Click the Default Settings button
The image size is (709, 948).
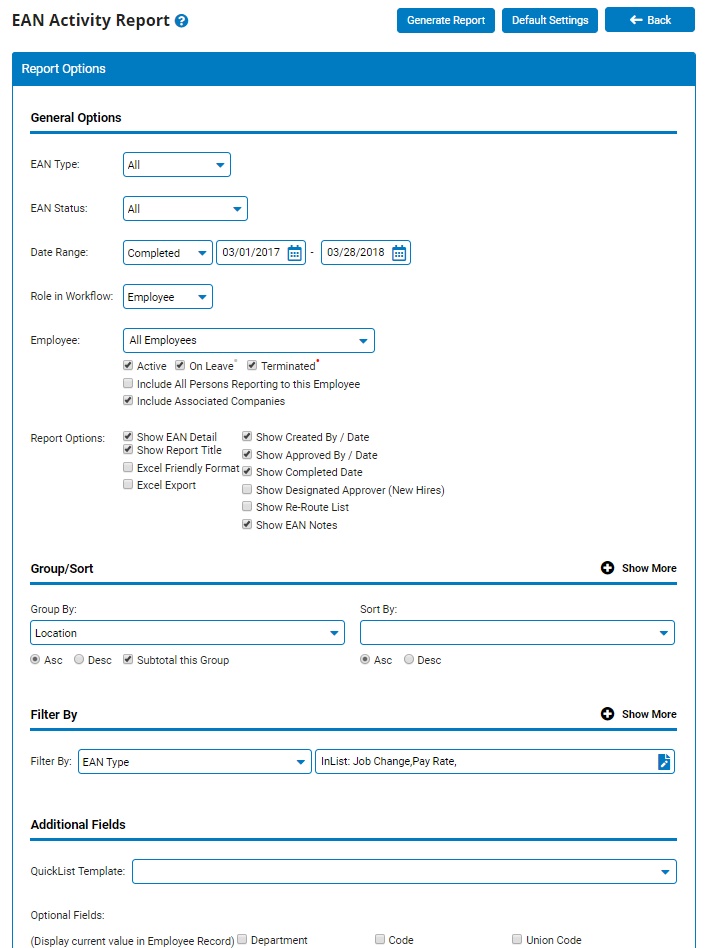coord(549,20)
